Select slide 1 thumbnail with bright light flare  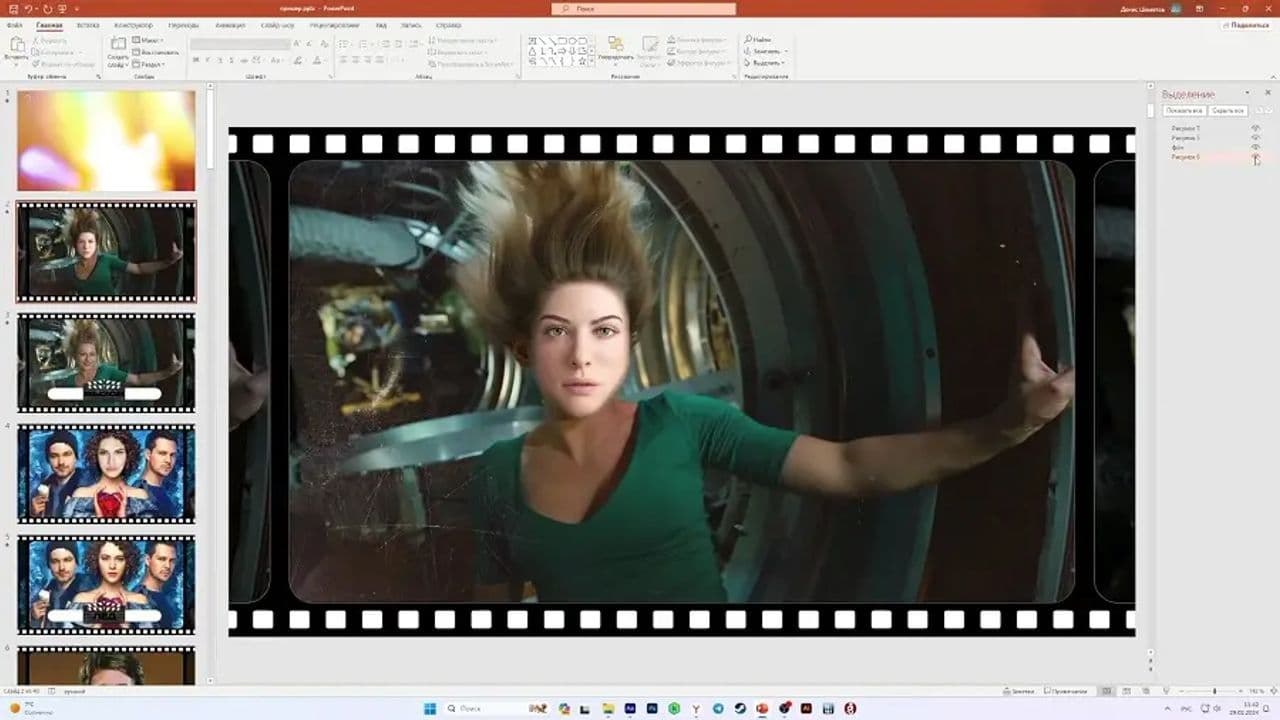106,140
